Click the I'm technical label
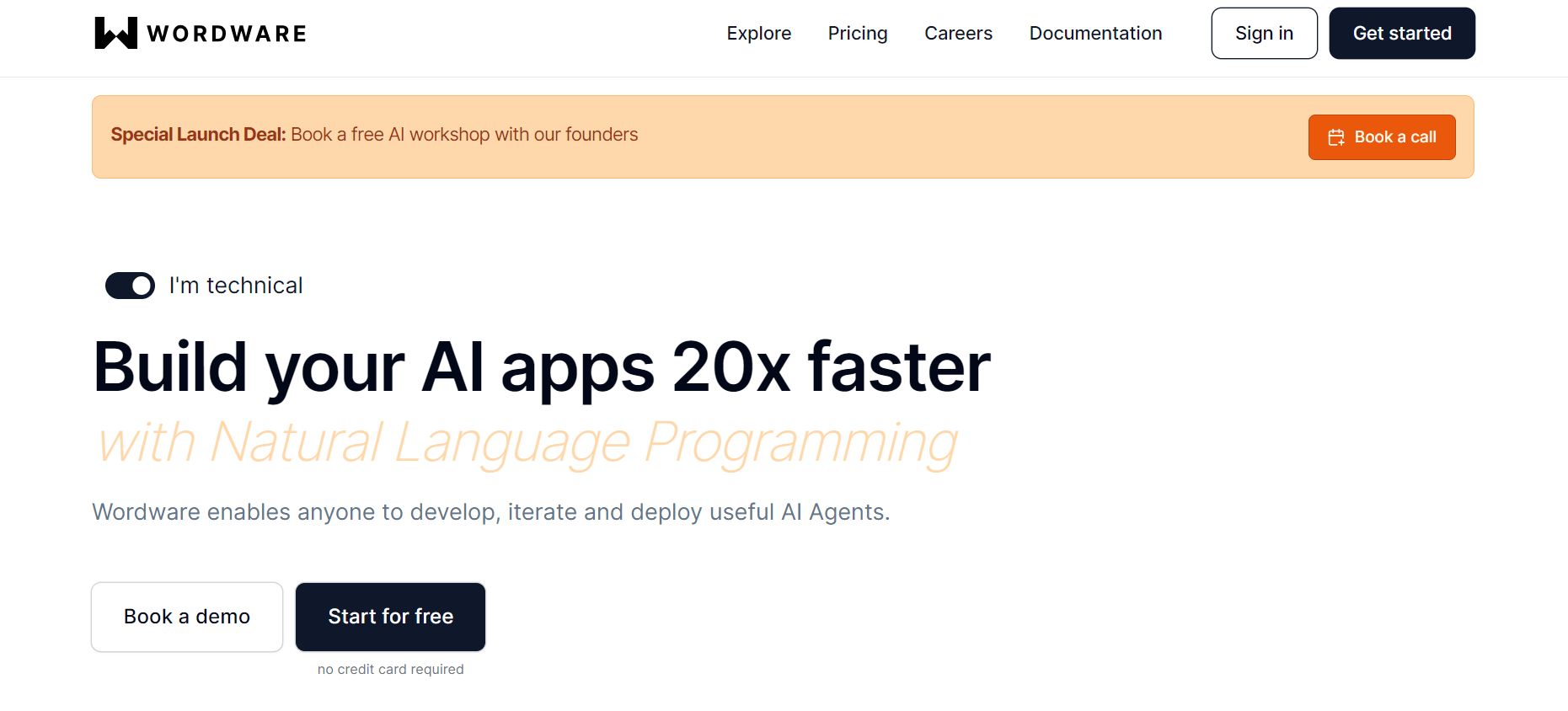This screenshot has width=1568, height=711. coord(236,286)
